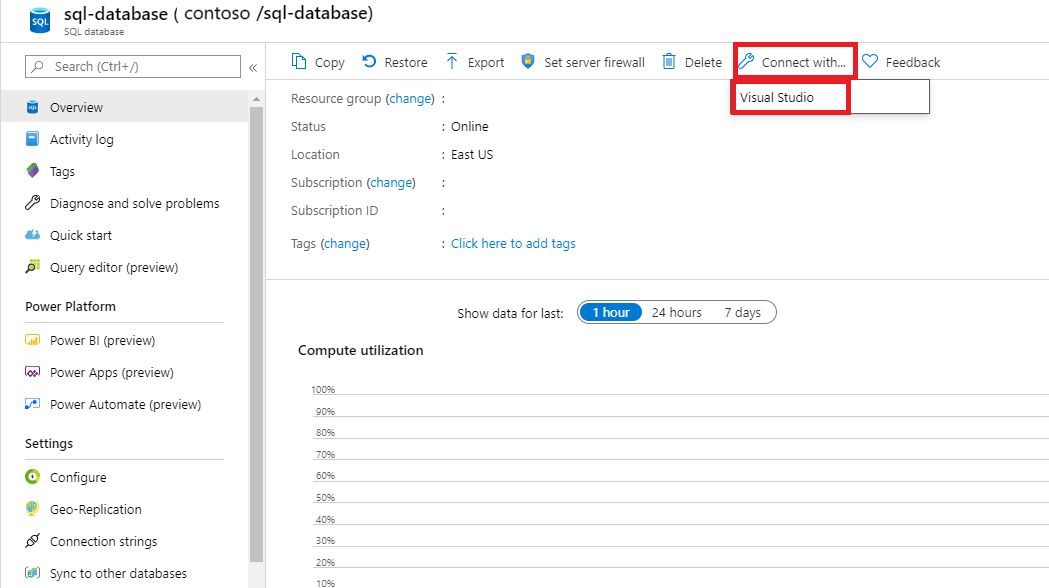1049x588 pixels.
Task: Click inside the Search (Ctrl+/) field
Action: pos(130,66)
